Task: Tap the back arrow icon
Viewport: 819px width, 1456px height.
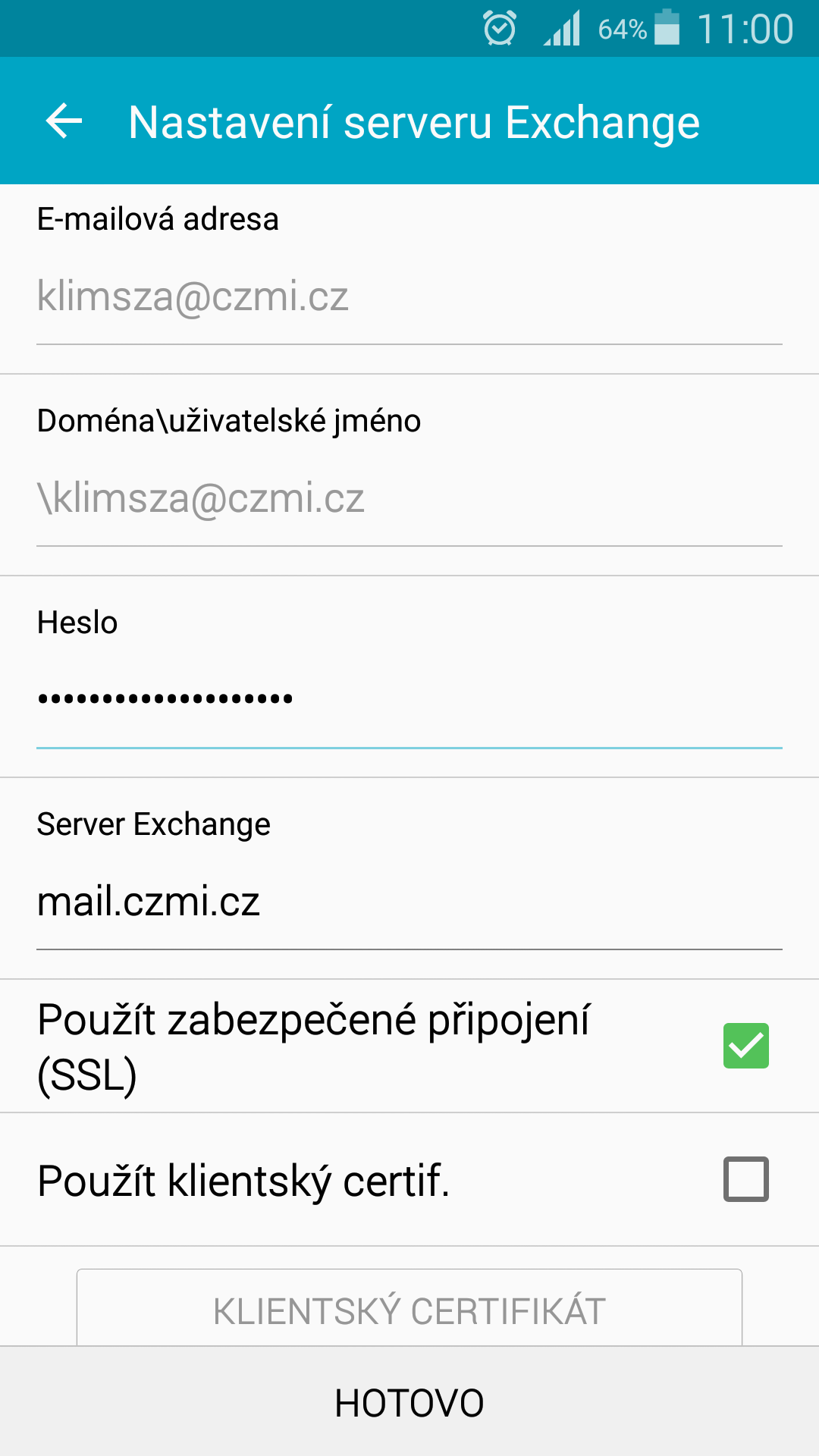Action: (64, 121)
